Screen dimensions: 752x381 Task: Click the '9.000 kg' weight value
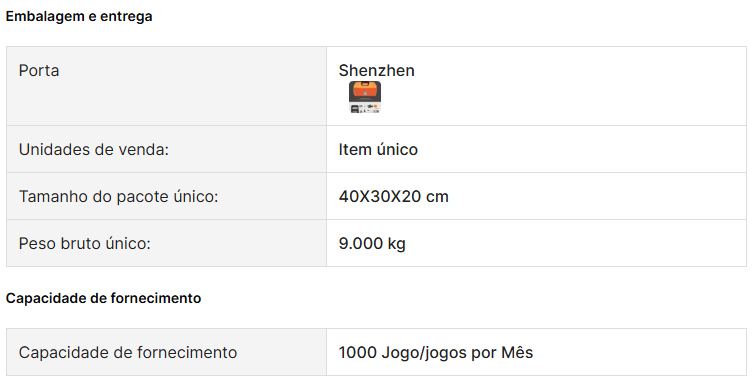(x=372, y=244)
